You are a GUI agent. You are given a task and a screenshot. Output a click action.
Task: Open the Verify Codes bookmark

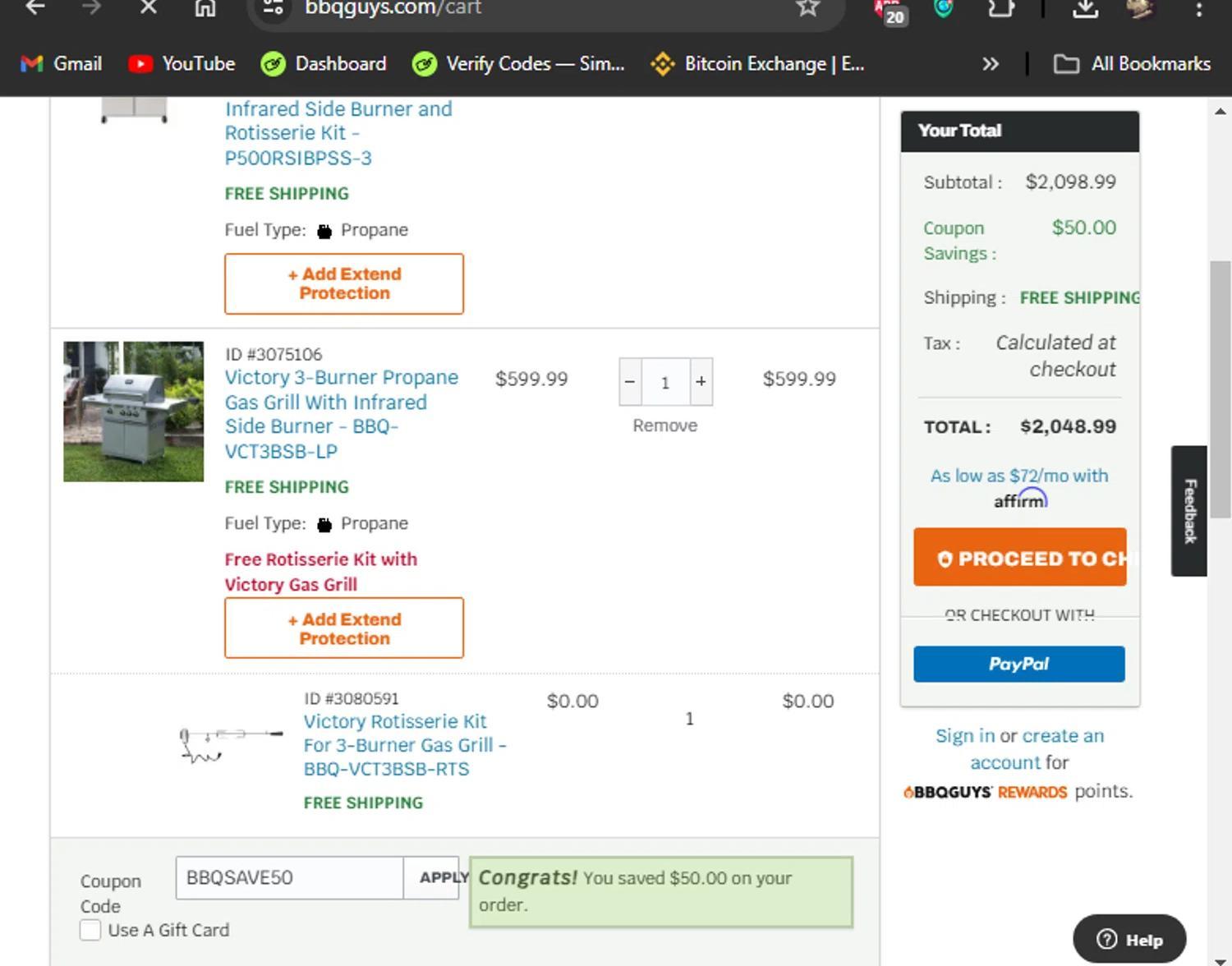[517, 64]
